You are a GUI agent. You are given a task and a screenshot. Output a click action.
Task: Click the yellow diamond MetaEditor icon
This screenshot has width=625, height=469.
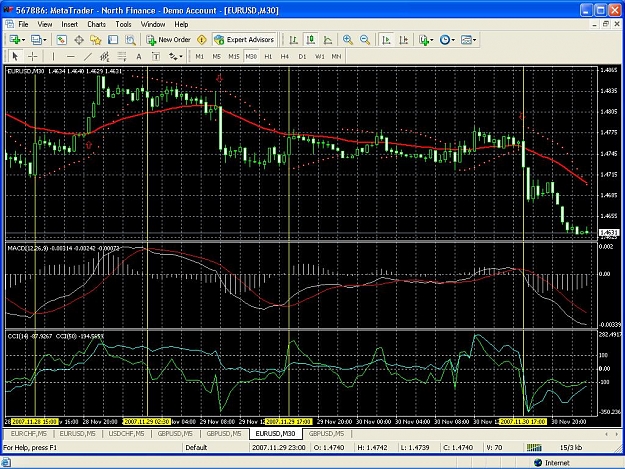202,39
